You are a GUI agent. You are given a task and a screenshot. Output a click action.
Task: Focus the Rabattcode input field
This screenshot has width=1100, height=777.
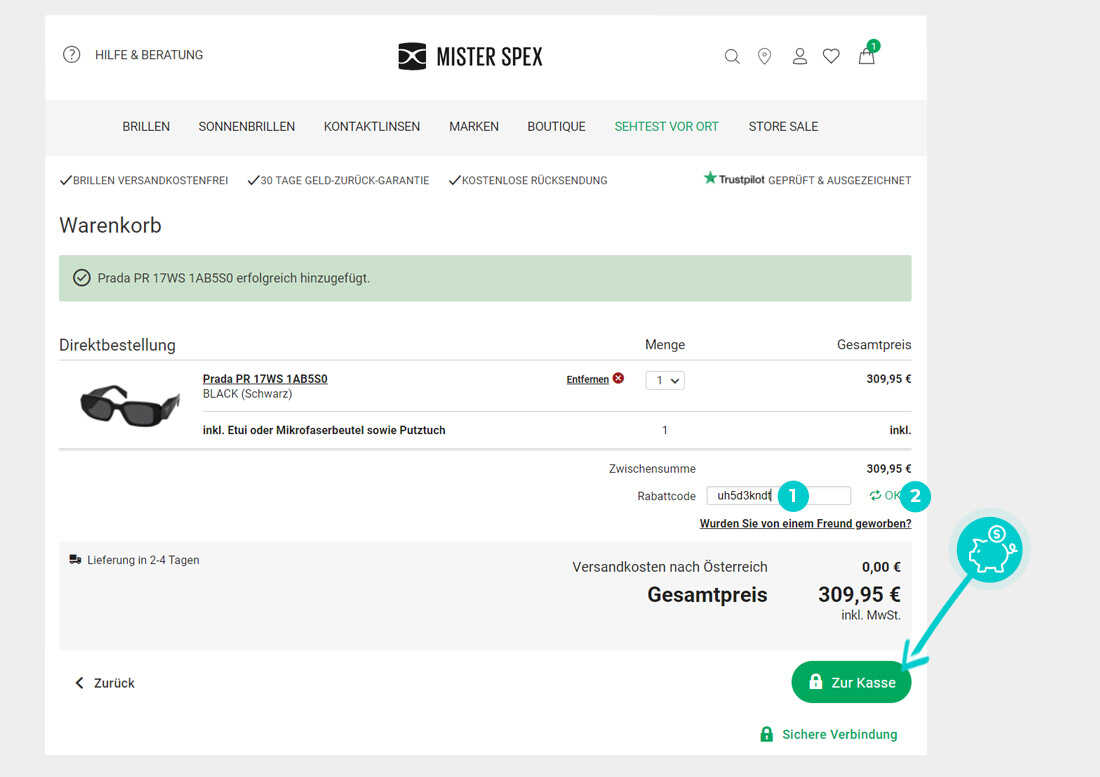coord(779,496)
